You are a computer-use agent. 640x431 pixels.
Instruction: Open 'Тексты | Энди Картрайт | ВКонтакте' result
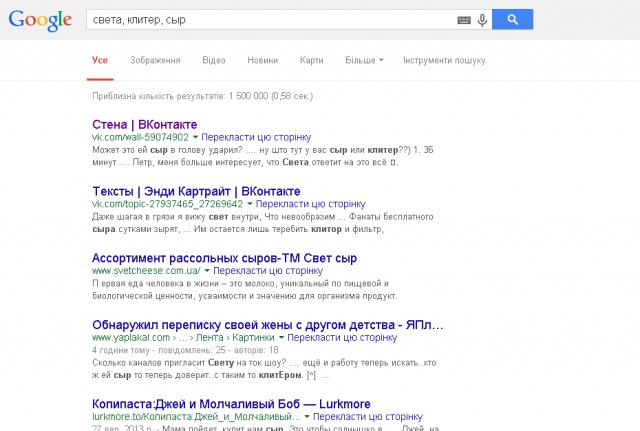click(182, 190)
